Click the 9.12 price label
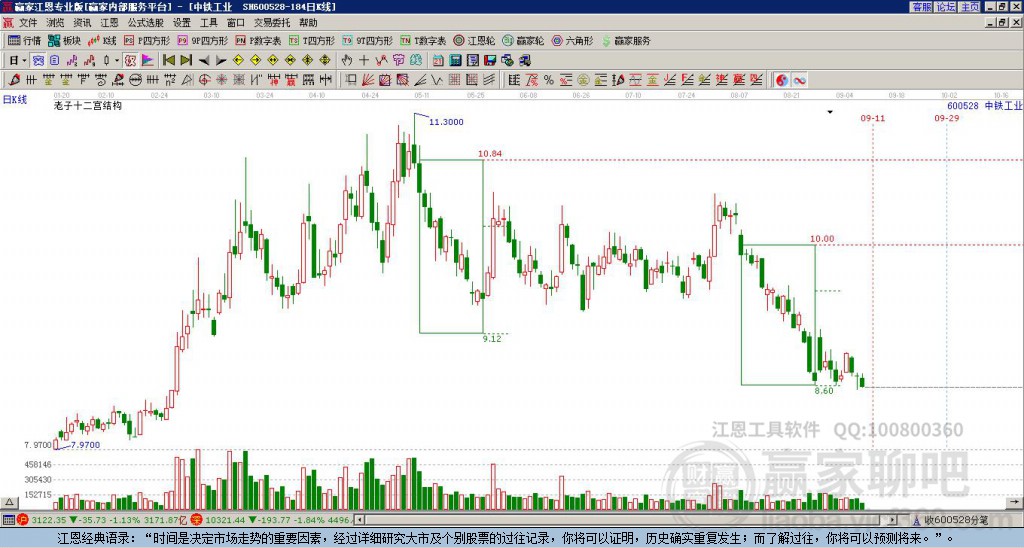Screen dimensions: 1024x548 [492, 338]
